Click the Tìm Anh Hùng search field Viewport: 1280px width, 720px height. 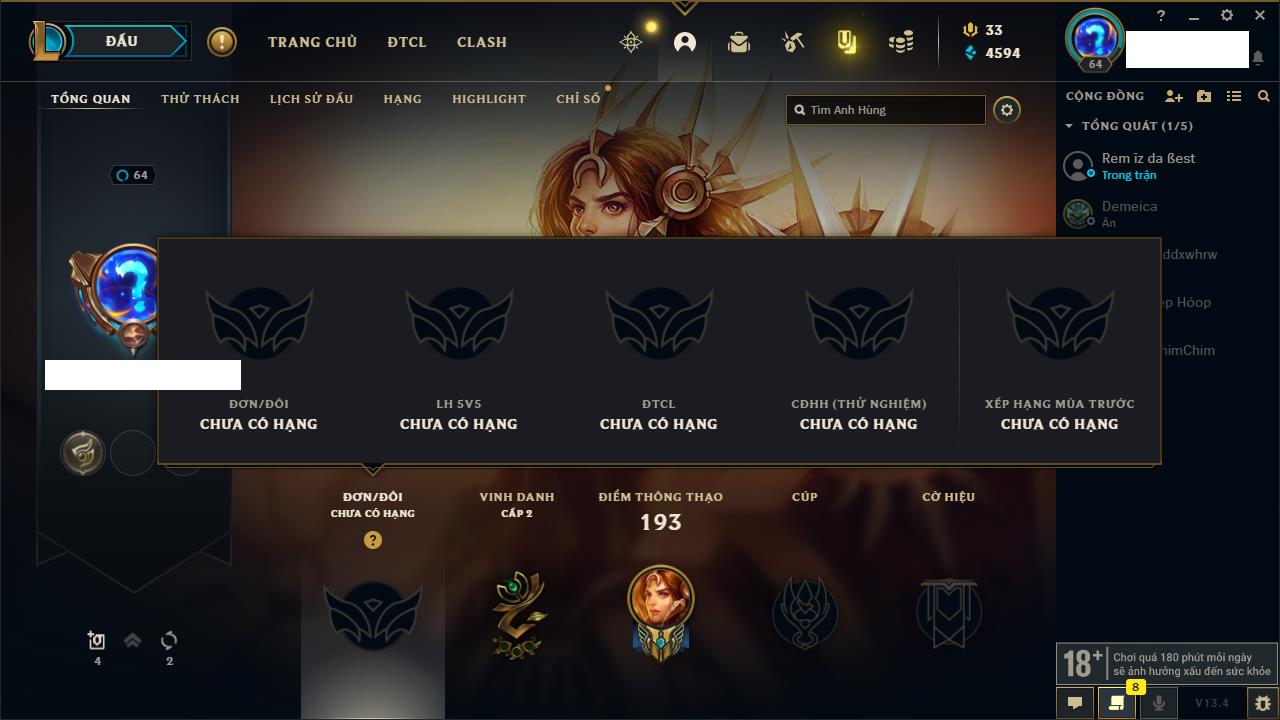[886, 110]
